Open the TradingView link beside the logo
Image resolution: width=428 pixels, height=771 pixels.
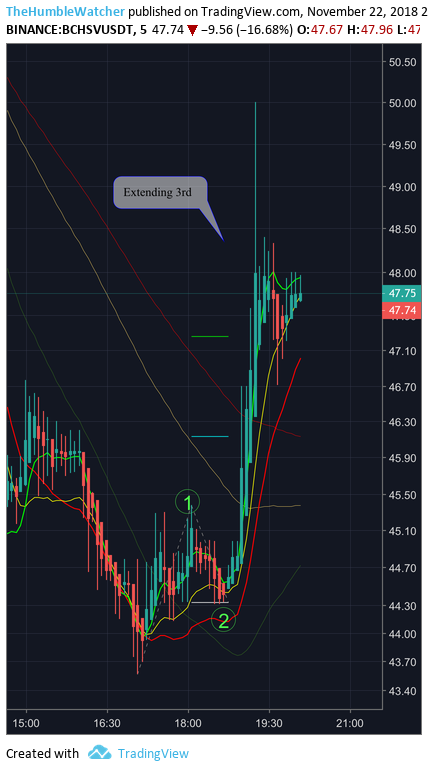[153, 753]
